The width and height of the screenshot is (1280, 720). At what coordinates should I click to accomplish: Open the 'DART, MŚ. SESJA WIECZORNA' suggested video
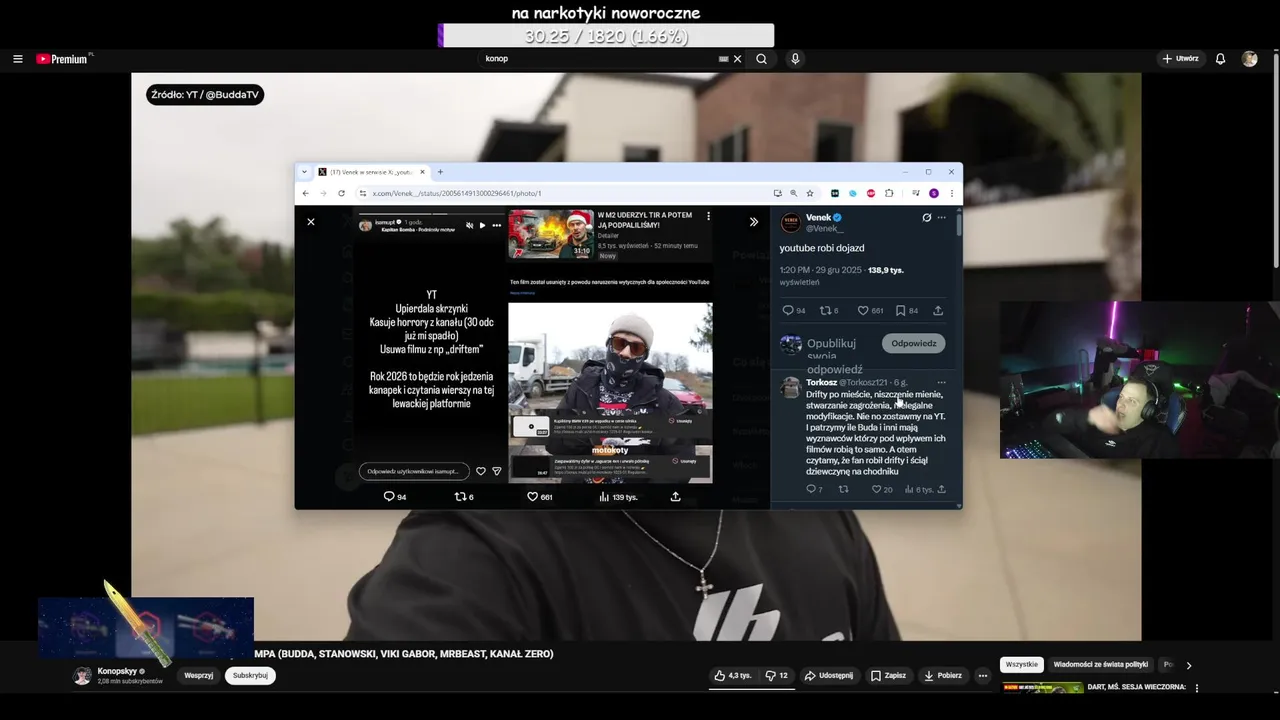[x=1135, y=687]
